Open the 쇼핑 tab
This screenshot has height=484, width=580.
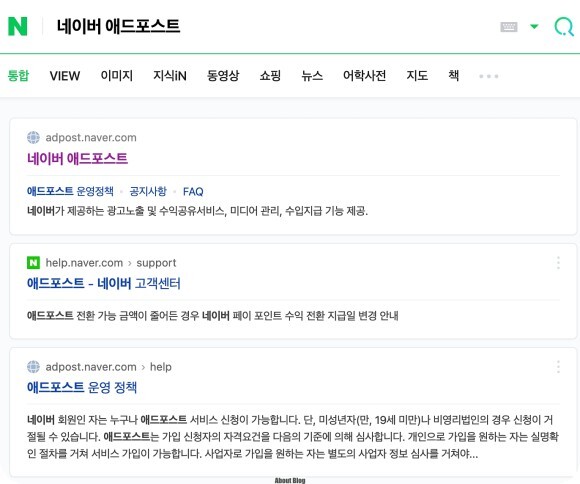click(x=270, y=75)
